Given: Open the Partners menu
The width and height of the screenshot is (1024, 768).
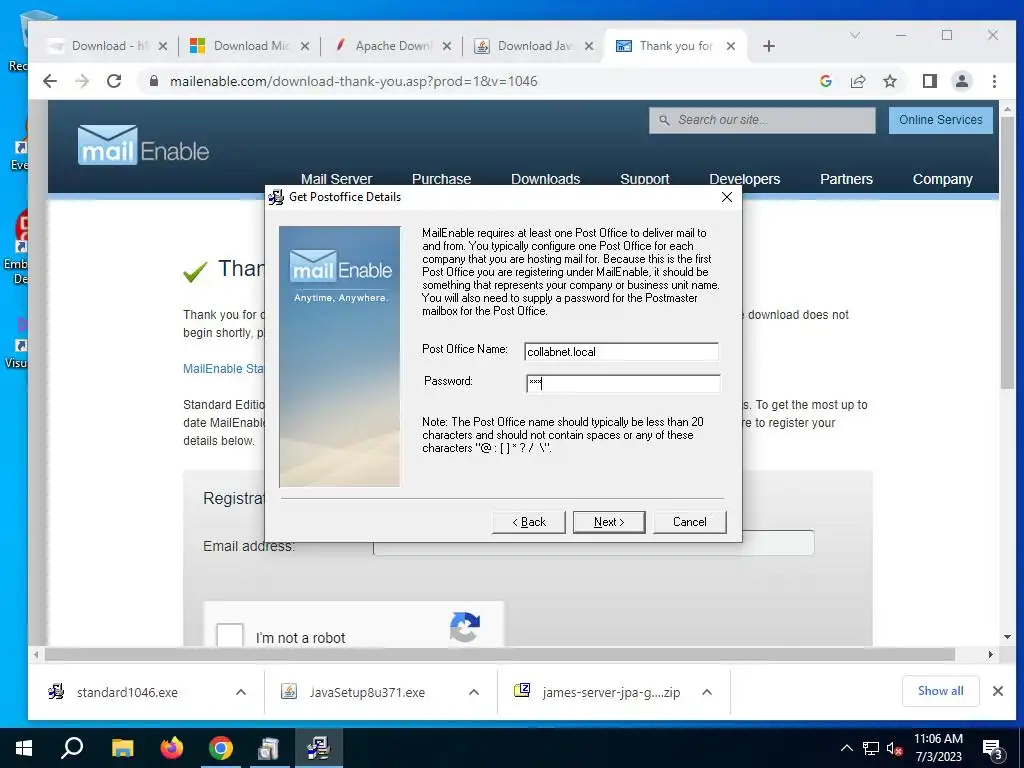Looking at the screenshot, I should (x=846, y=179).
